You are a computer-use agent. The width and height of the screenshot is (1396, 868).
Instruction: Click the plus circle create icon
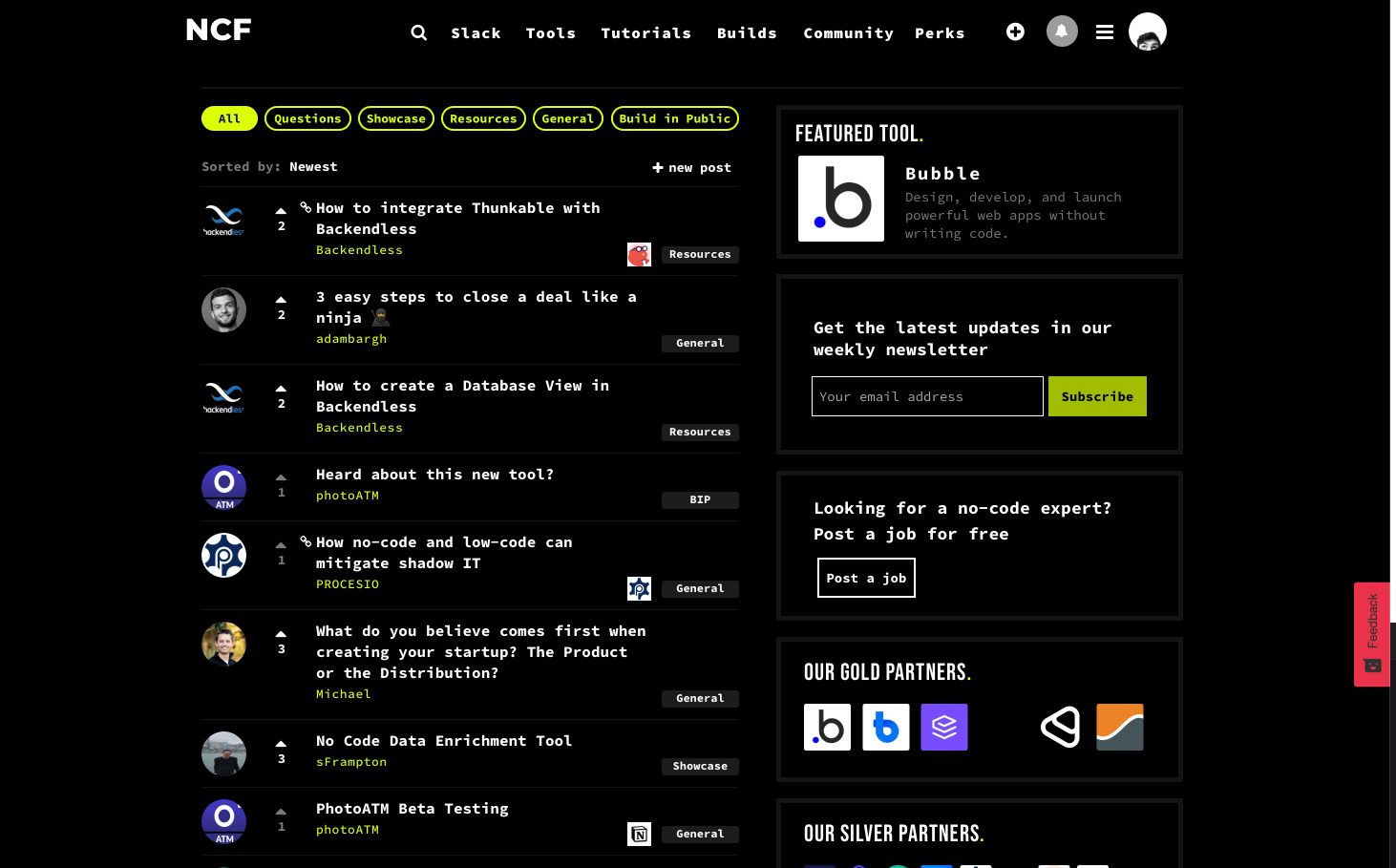click(1015, 32)
